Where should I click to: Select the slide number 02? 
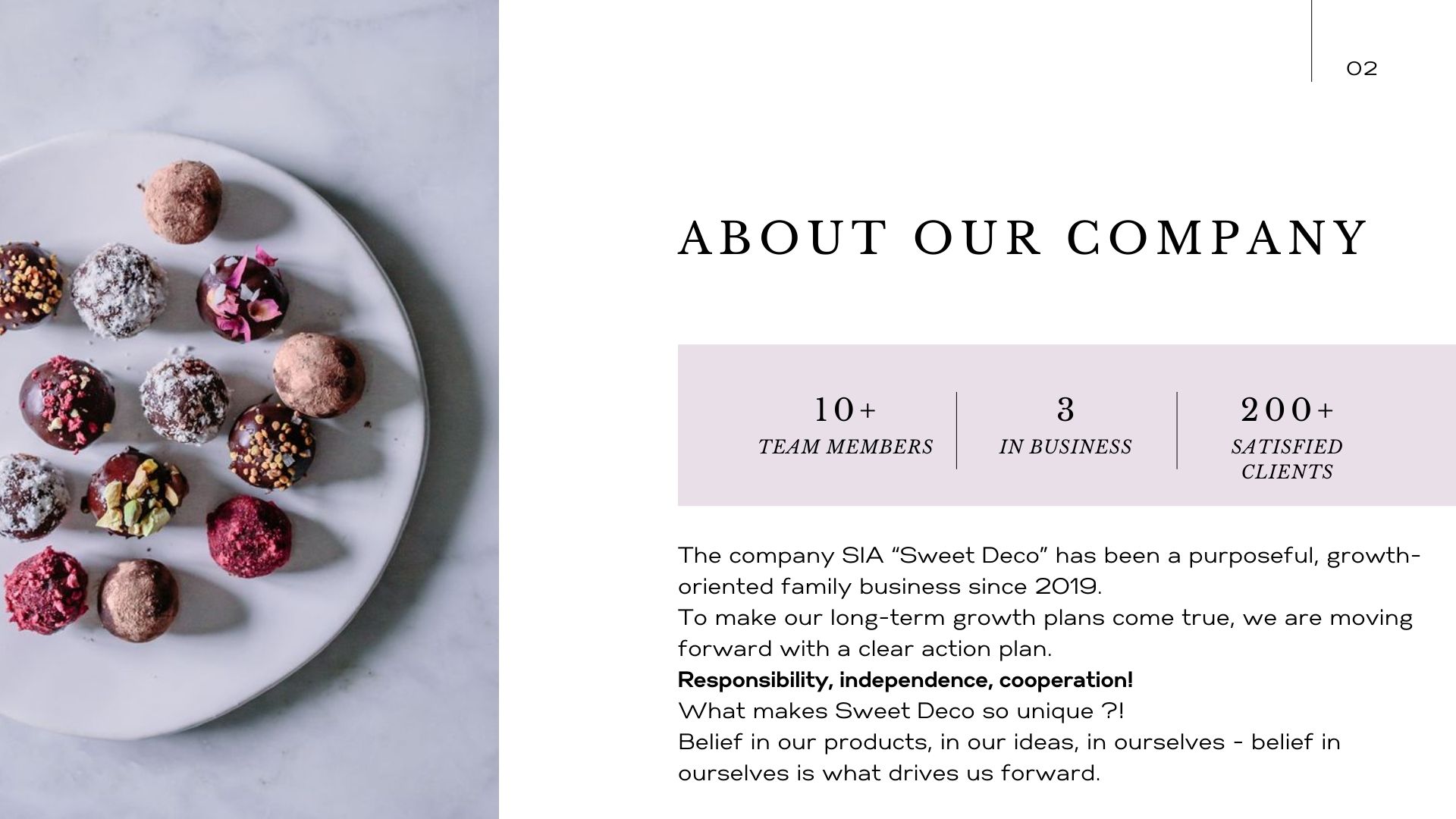tap(1362, 68)
